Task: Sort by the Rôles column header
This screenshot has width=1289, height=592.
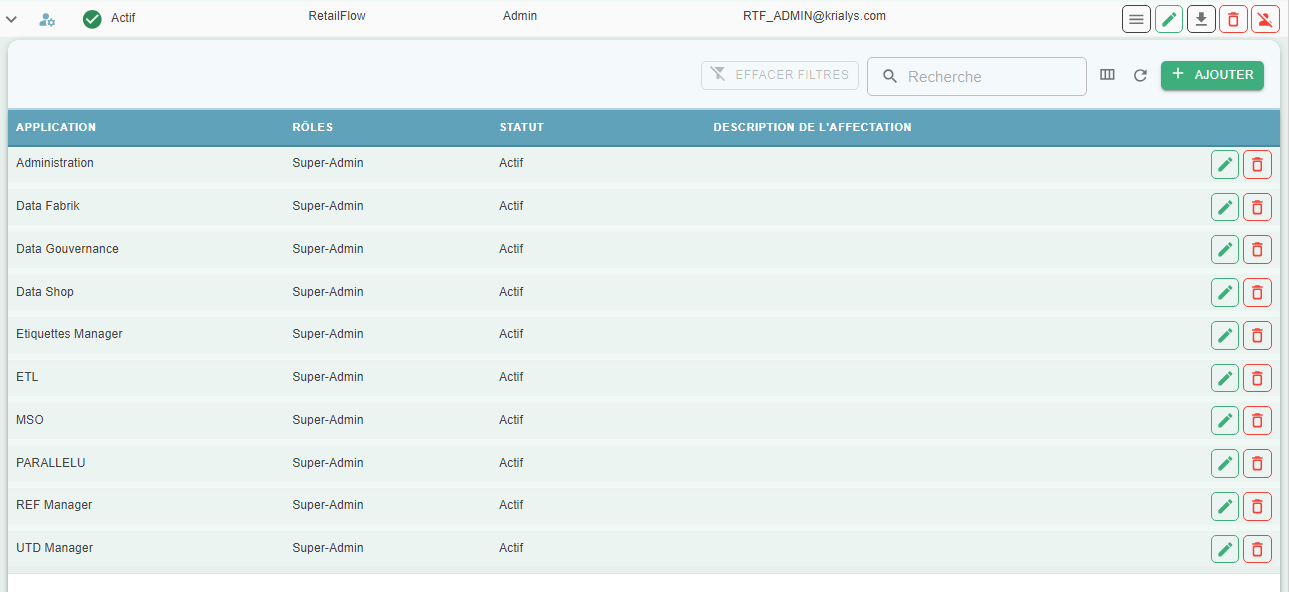Action: click(x=312, y=127)
